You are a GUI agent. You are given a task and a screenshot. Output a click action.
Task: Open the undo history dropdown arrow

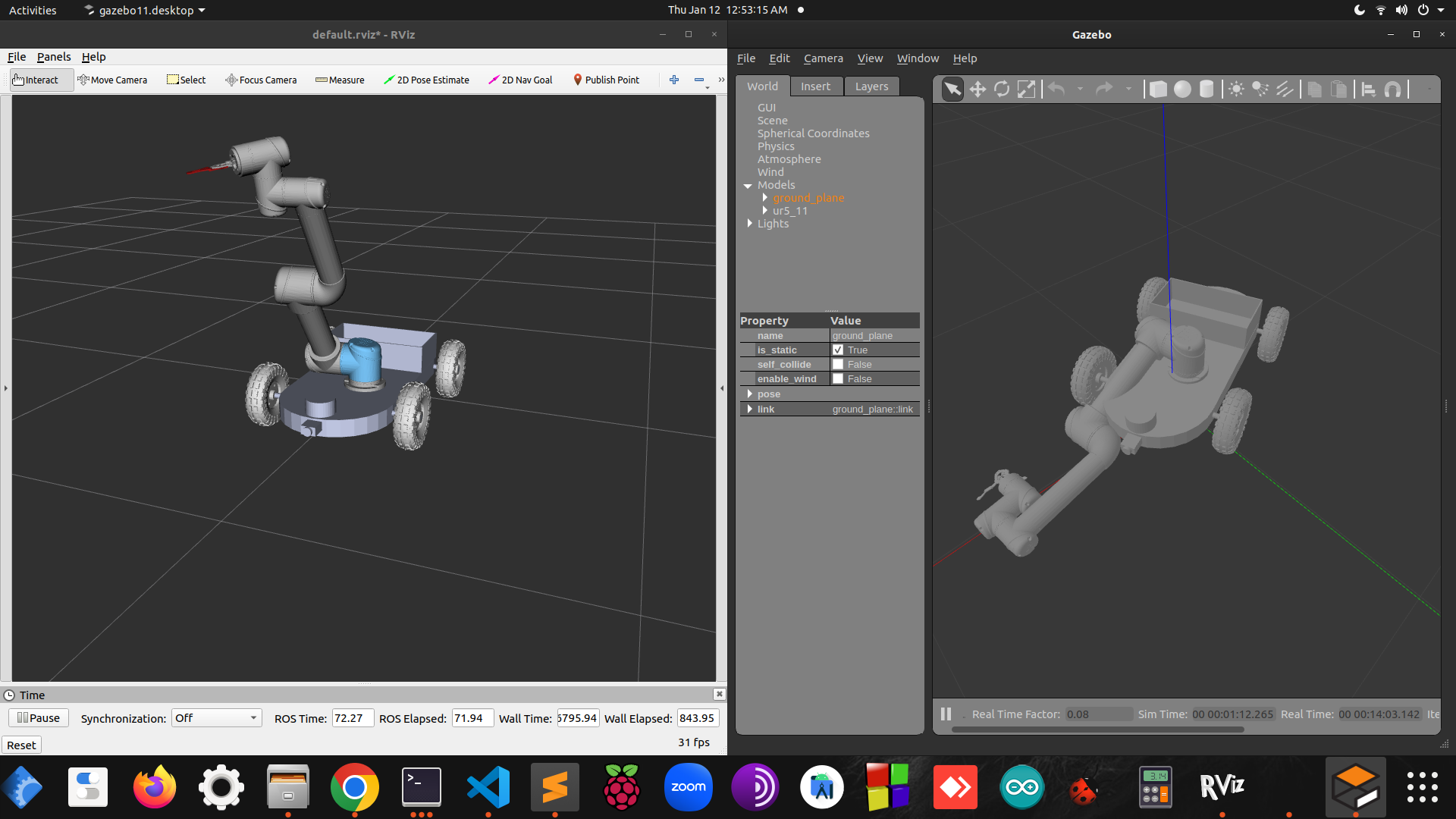coord(1080,89)
